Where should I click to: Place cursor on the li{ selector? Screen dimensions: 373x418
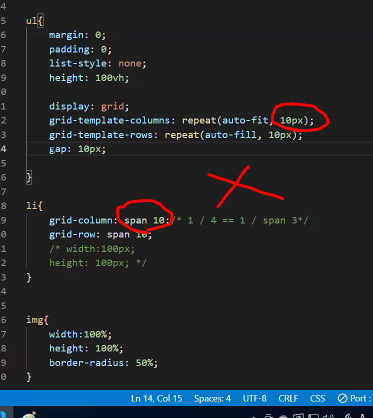point(35,206)
